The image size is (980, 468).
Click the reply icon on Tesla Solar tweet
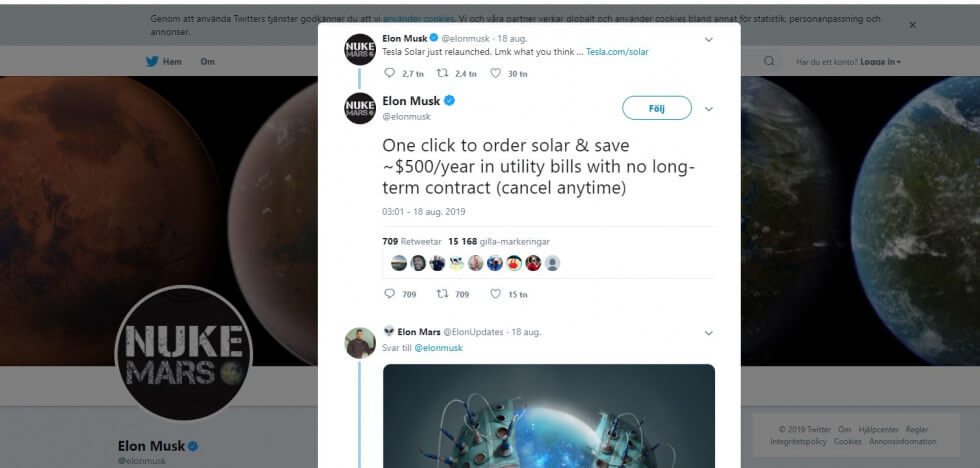coord(390,73)
